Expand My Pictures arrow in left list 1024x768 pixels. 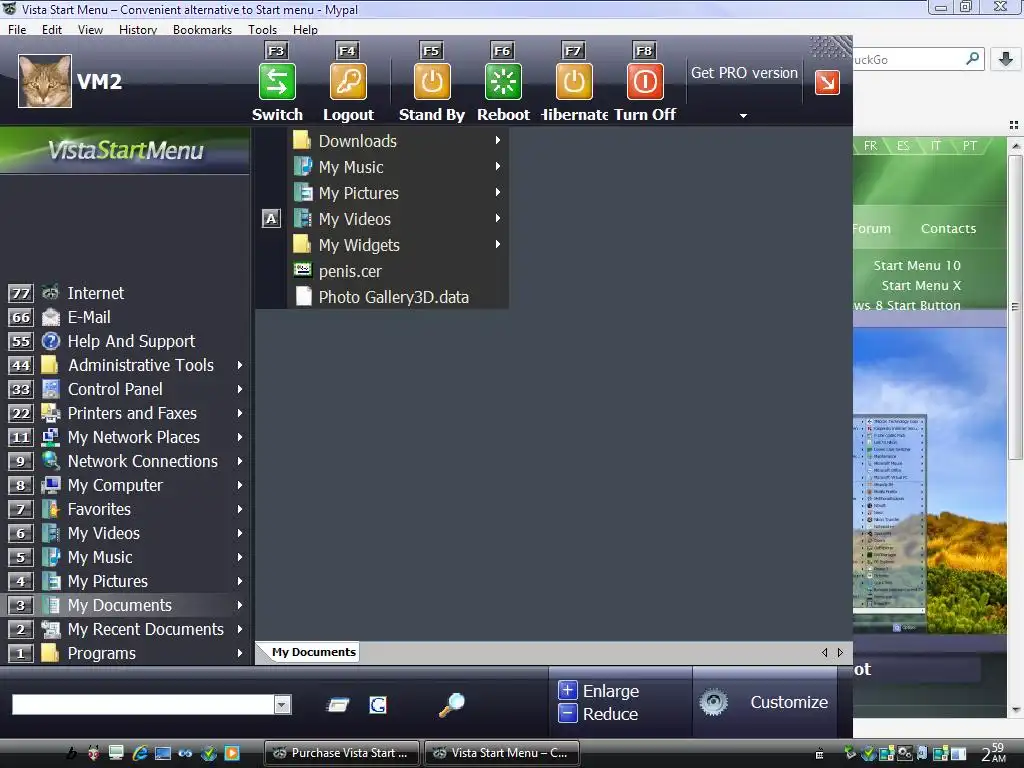[x=240, y=581]
